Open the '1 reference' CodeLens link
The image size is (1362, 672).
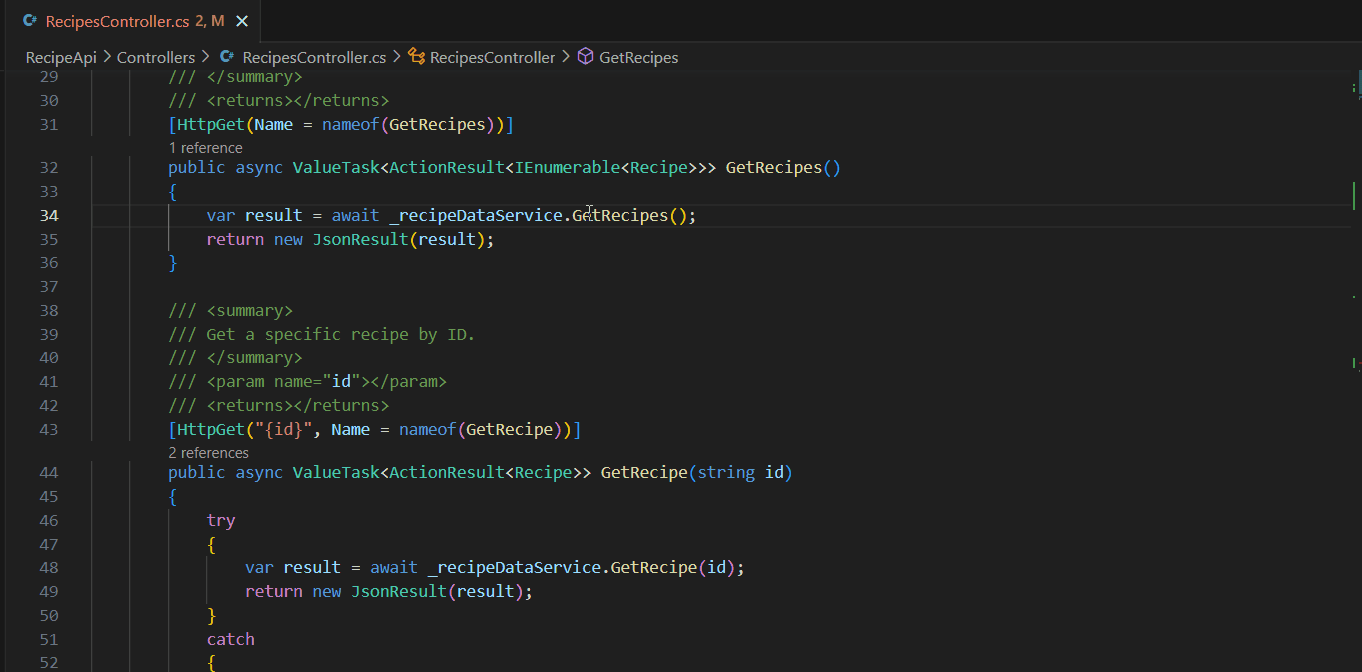tap(205, 147)
